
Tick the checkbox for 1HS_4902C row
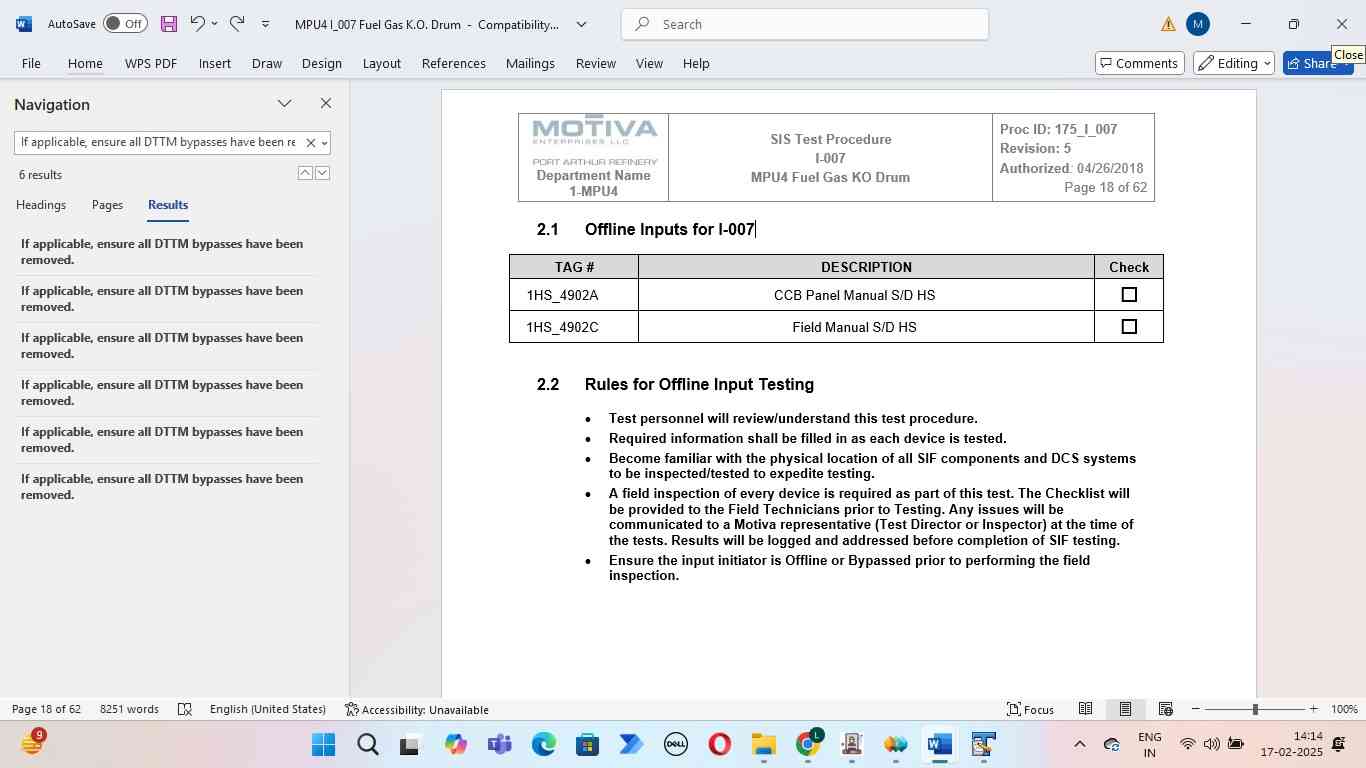[1129, 327]
